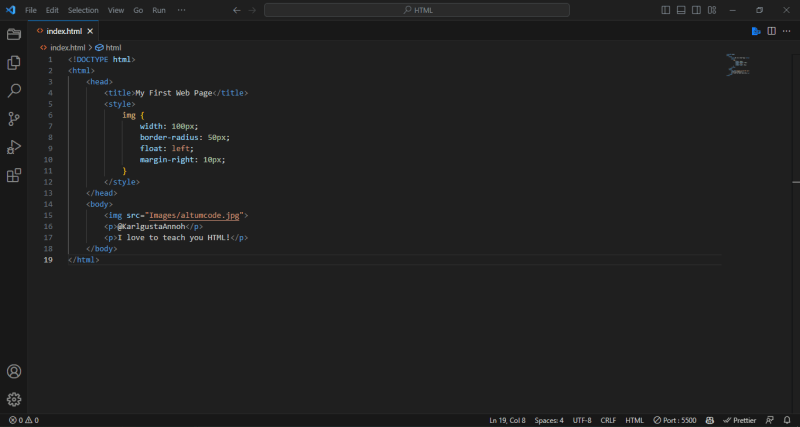This screenshot has height=427, width=800.
Task: Change indentation via Spaces: 4
Action: pyautogui.click(x=549, y=420)
